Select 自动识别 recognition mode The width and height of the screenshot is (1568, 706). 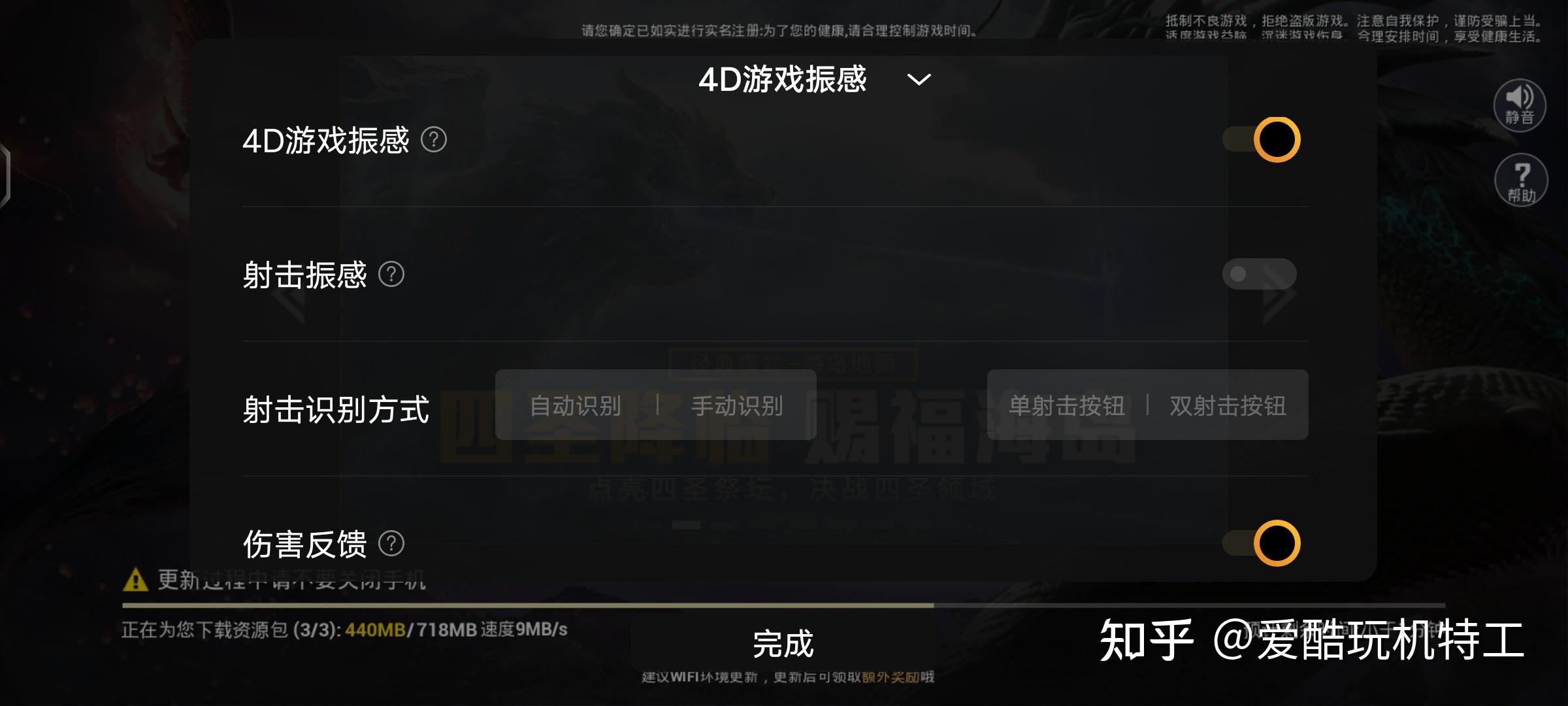click(576, 405)
